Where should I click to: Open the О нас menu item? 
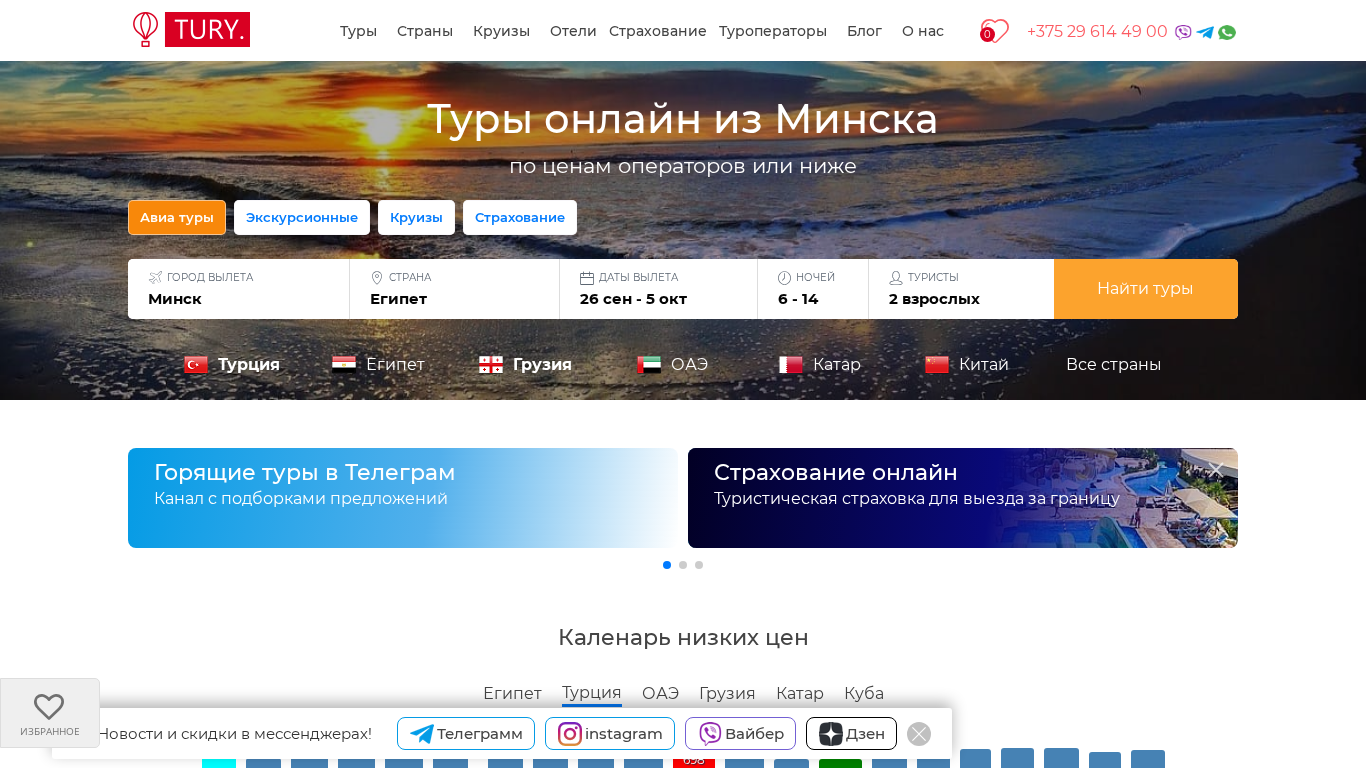[923, 31]
